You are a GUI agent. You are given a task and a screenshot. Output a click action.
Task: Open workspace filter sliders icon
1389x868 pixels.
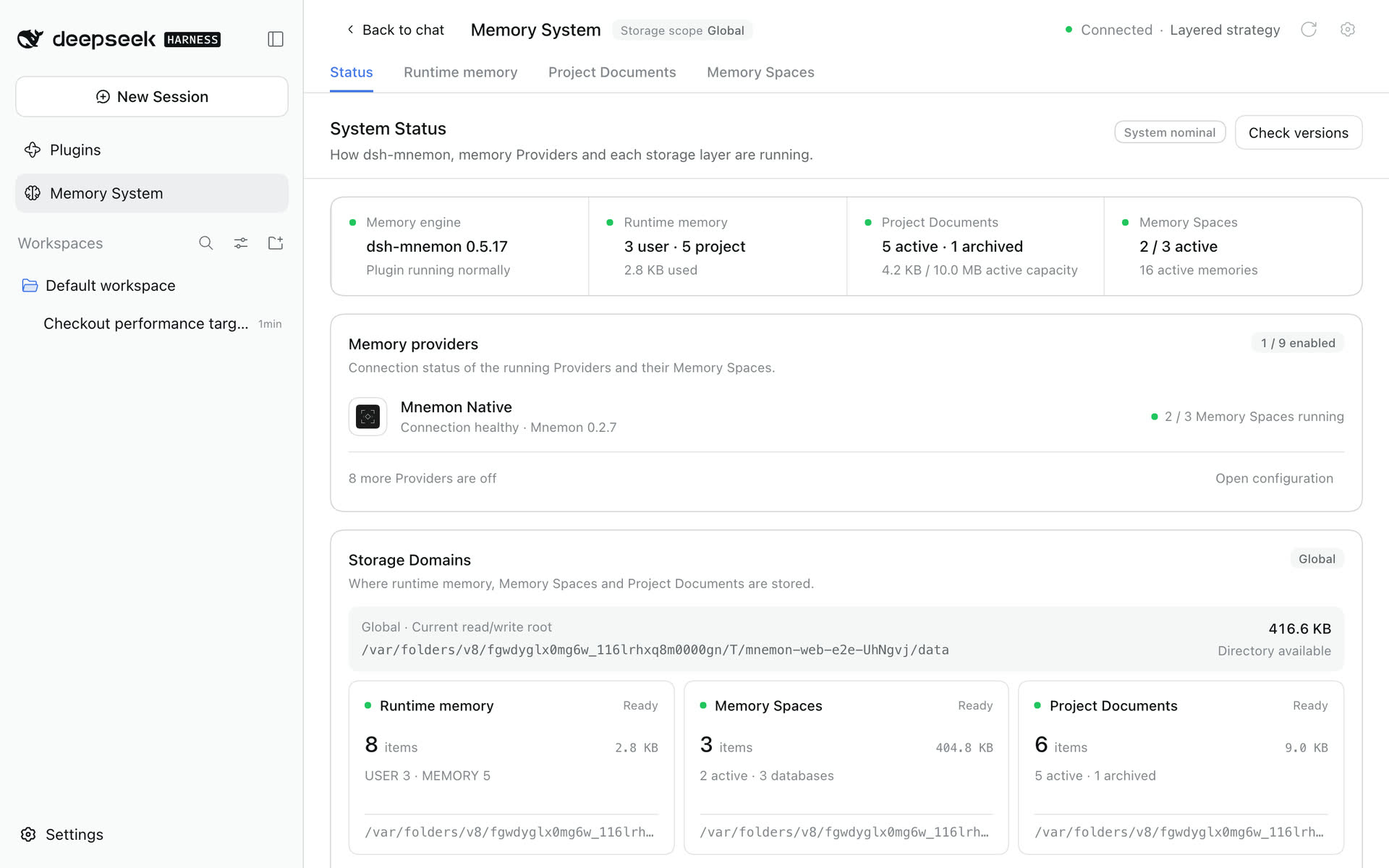point(241,243)
